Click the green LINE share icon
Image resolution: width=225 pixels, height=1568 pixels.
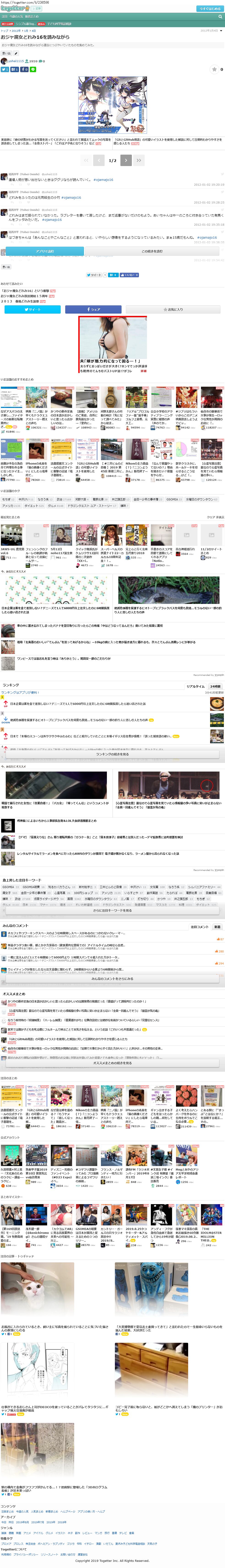(x=33, y=69)
